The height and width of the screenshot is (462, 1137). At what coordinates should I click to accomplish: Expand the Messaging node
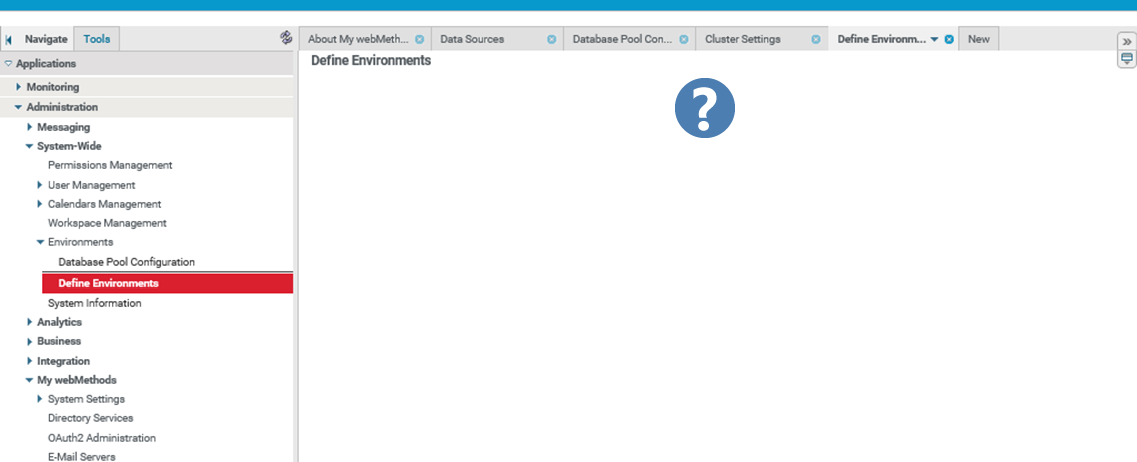pos(30,127)
